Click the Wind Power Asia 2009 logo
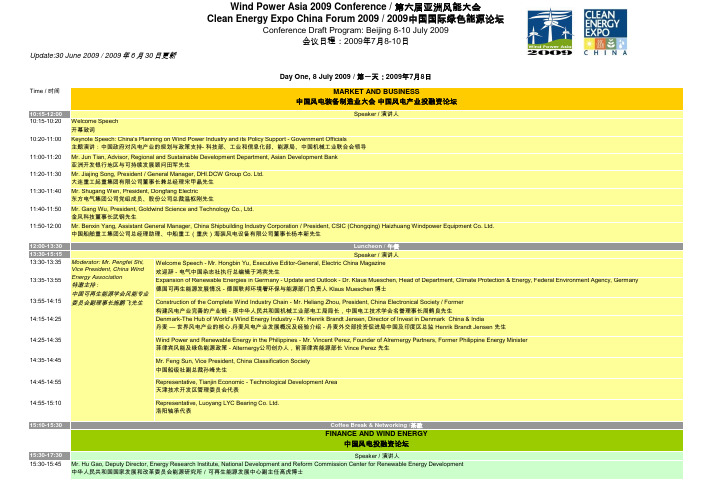711x503 pixels. 550,32
